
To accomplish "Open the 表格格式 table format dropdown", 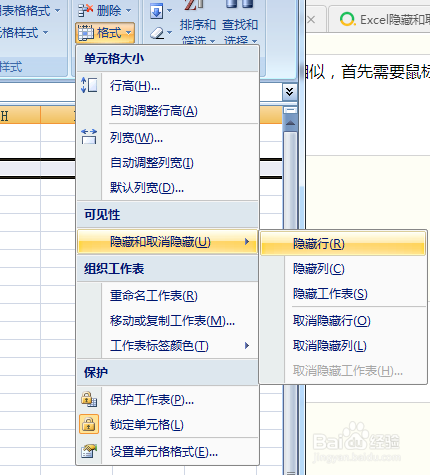I will [x=30, y=11].
